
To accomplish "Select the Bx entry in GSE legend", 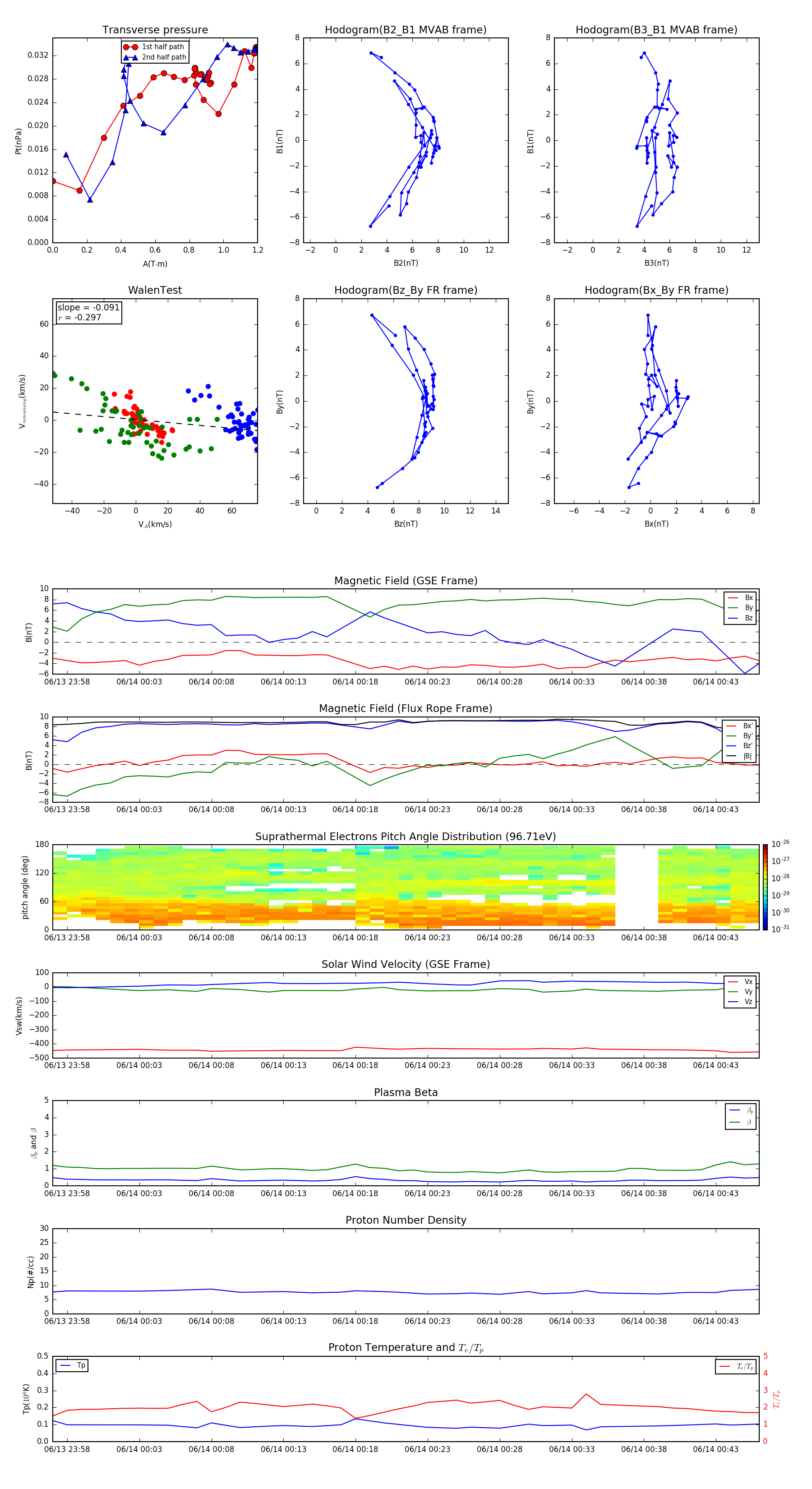I will [x=740, y=598].
